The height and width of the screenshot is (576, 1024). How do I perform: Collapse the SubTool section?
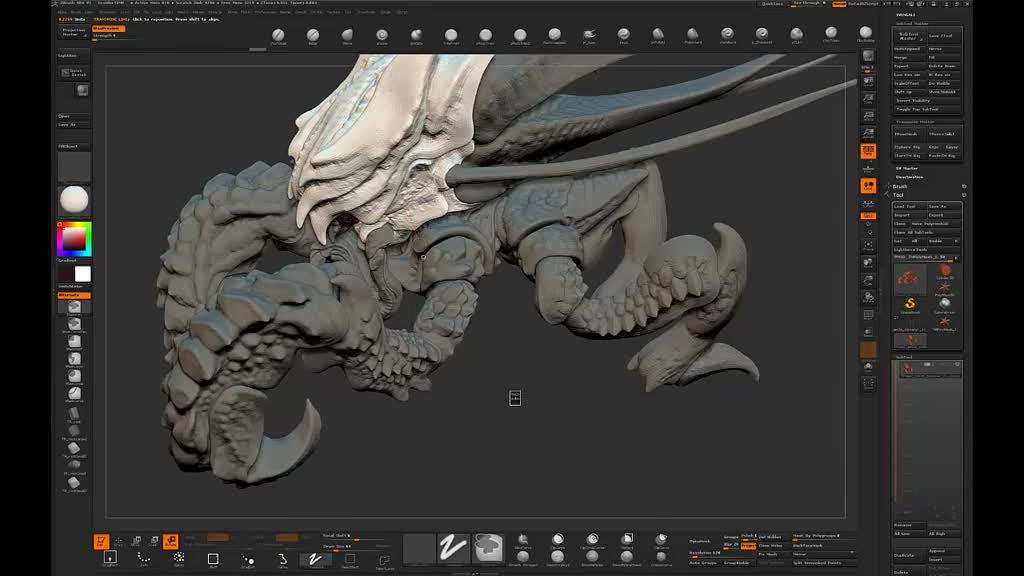[x=904, y=357]
